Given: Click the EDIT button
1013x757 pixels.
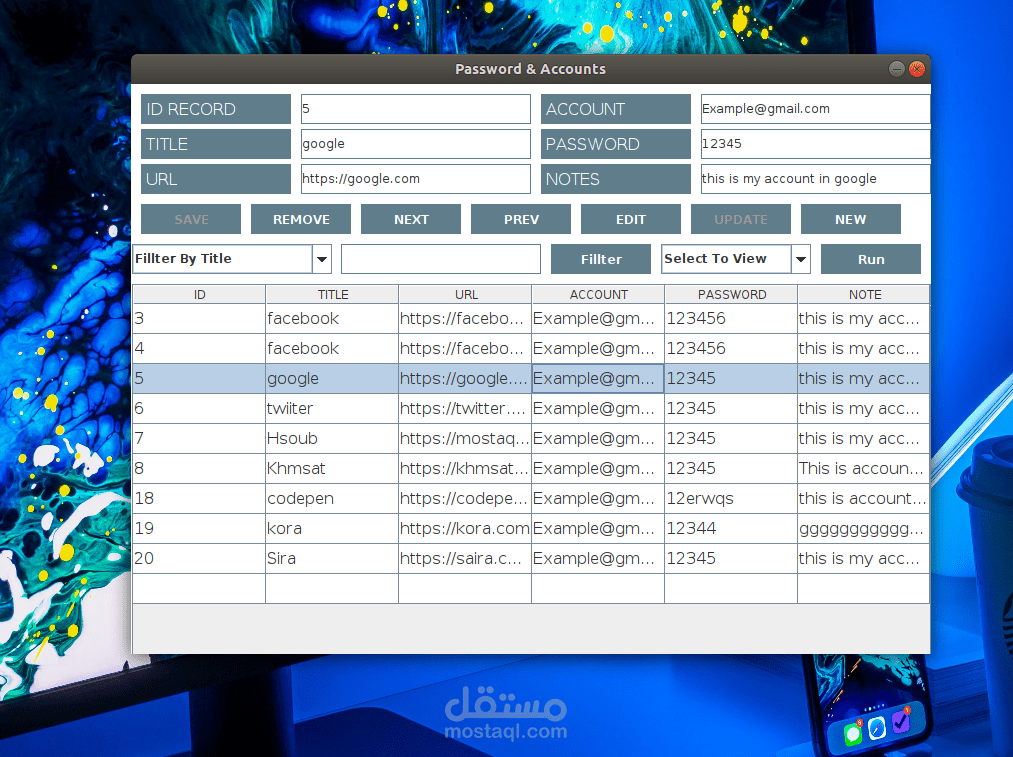Looking at the screenshot, I should pos(631,219).
